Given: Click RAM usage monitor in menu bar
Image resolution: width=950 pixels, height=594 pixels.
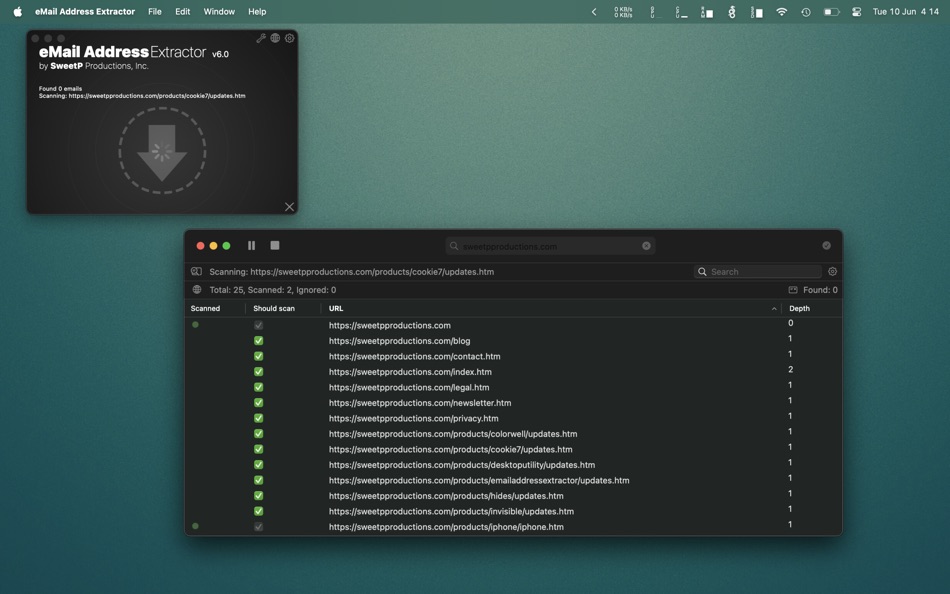Looking at the screenshot, I should click(x=706, y=12).
